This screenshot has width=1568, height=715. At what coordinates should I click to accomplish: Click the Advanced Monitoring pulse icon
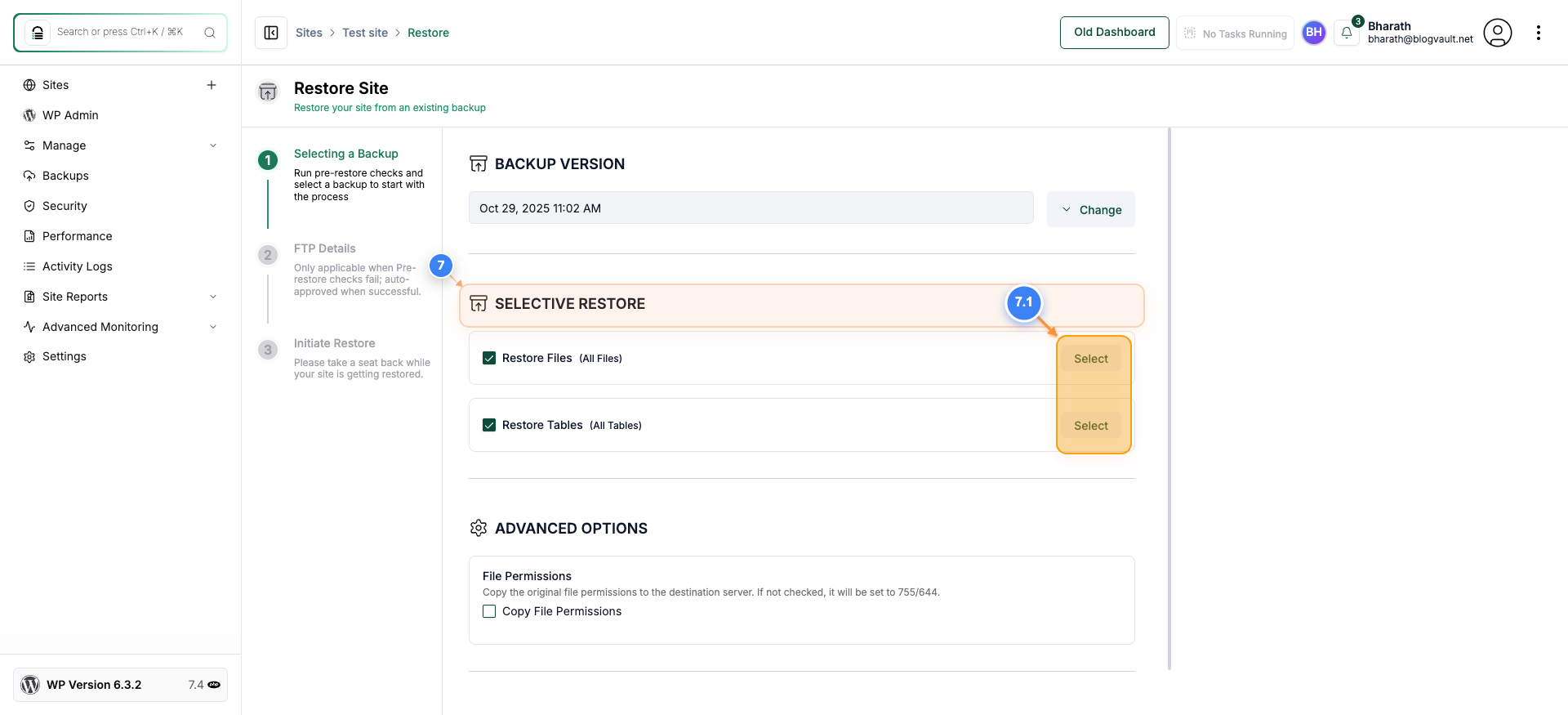29,327
